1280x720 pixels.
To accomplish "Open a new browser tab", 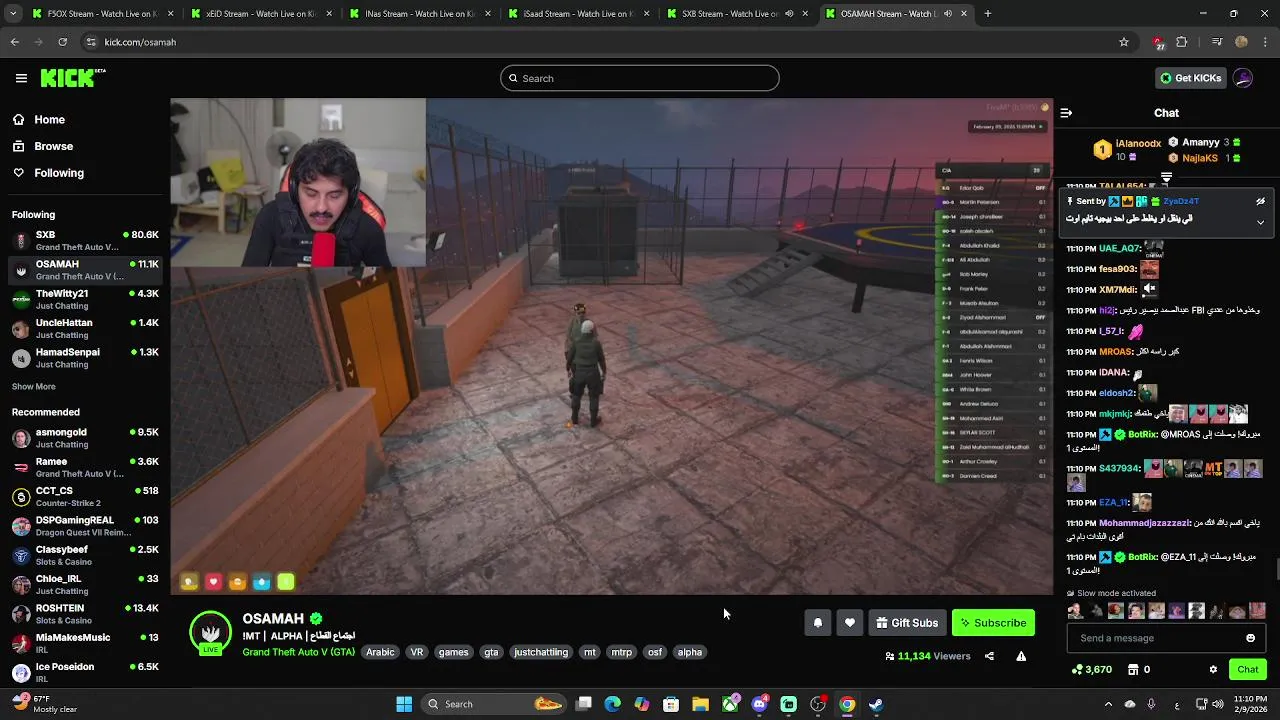I will 987,14.
